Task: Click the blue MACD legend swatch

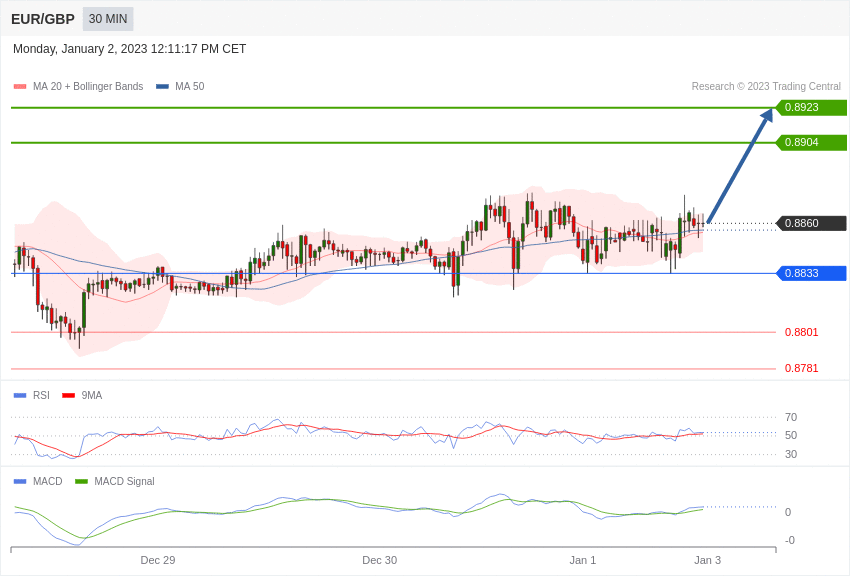Action: (x=20, y=481)
